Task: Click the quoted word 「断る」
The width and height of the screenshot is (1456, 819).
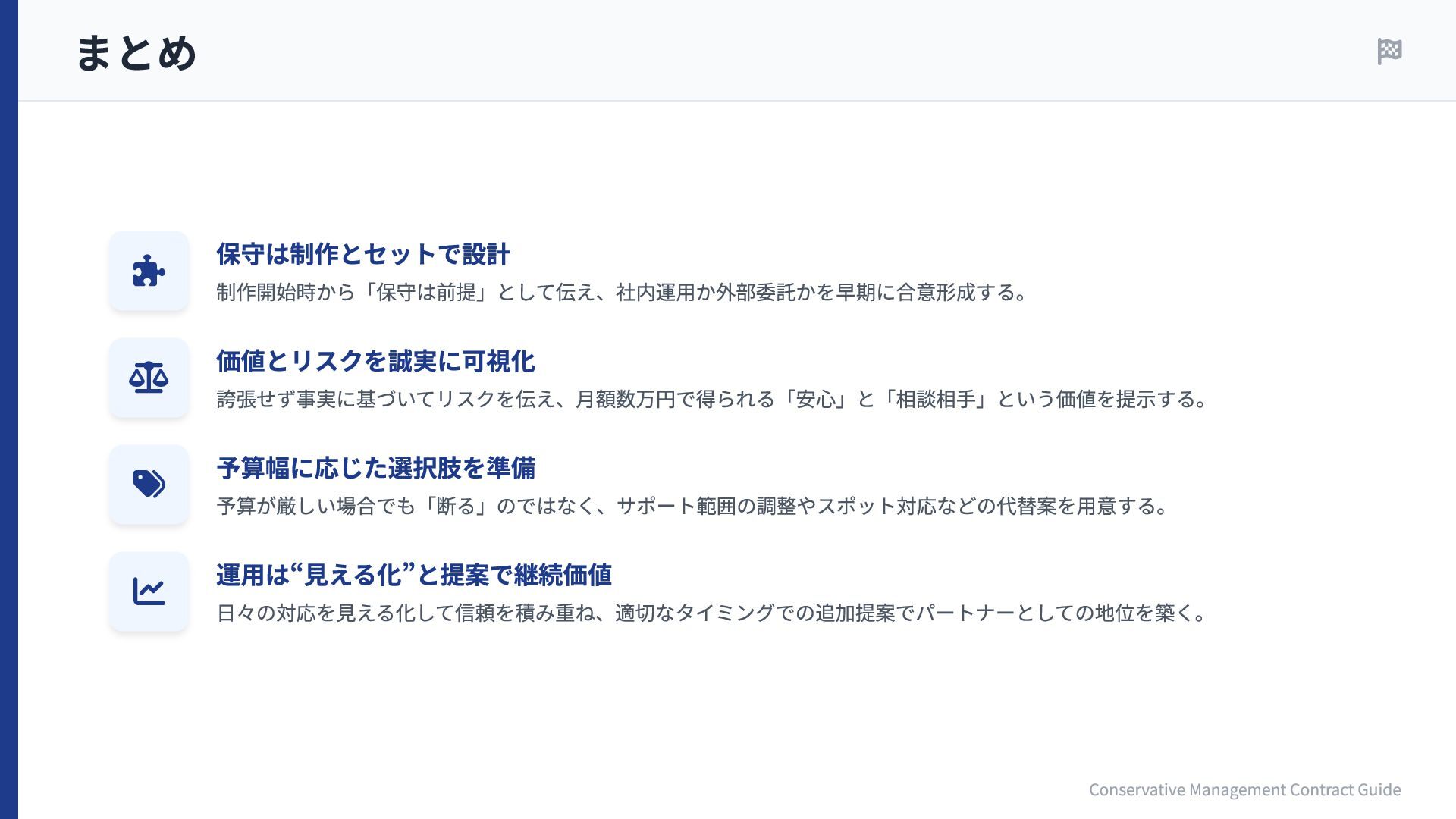Action: pyautogui.click(x=456, y=507)
